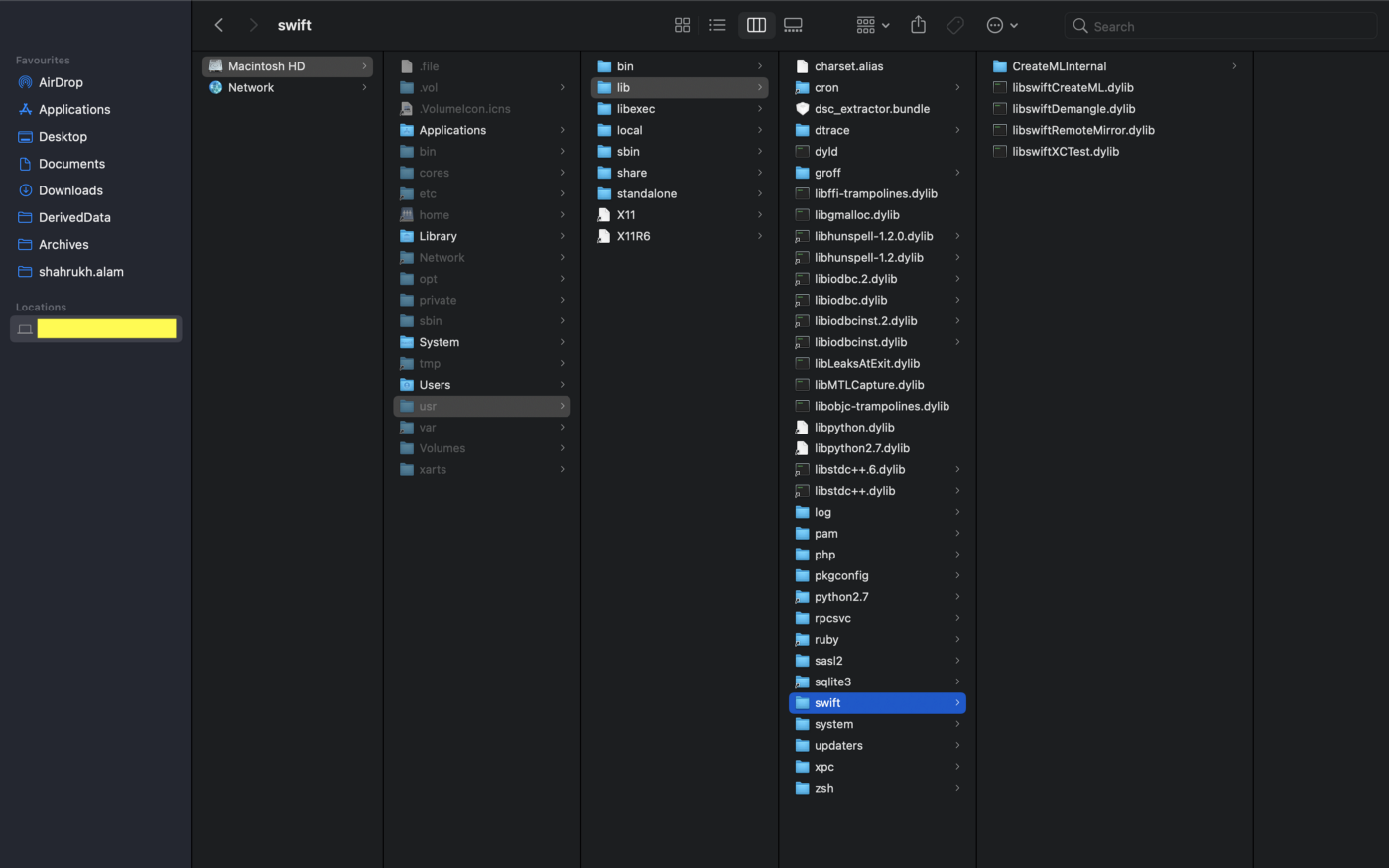The width and height of the screenshot is (1389, 868).
Task: Switch to icon grid view
Action: click(x=682, y=24)
